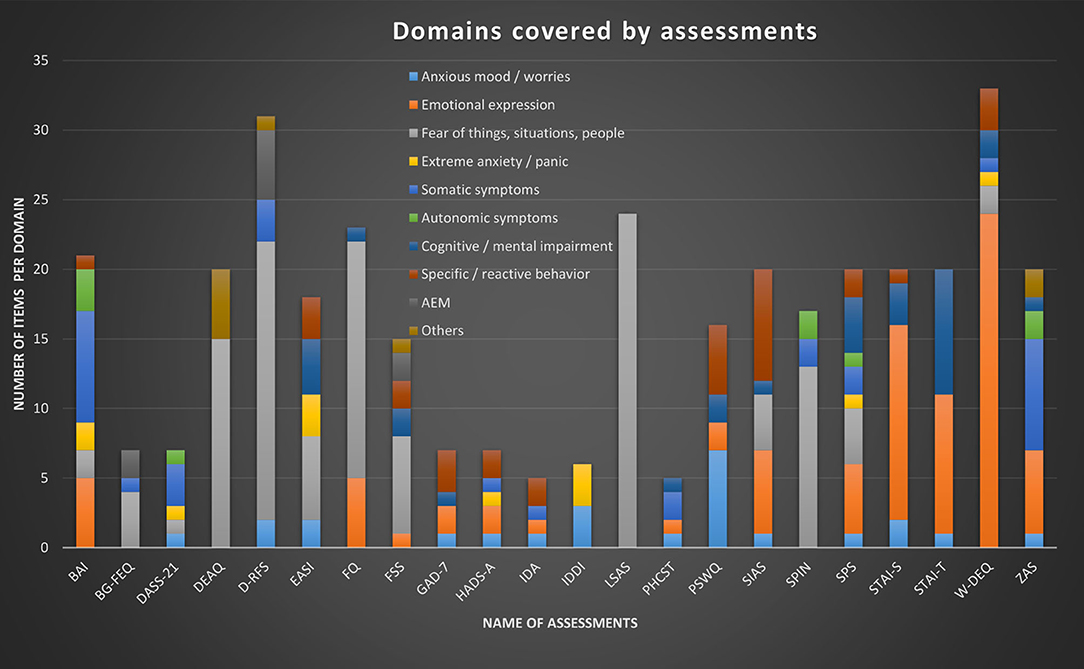Click the Emotional expression orange legend swatch
1084x669 pixels.
click(x=413, y=105)
